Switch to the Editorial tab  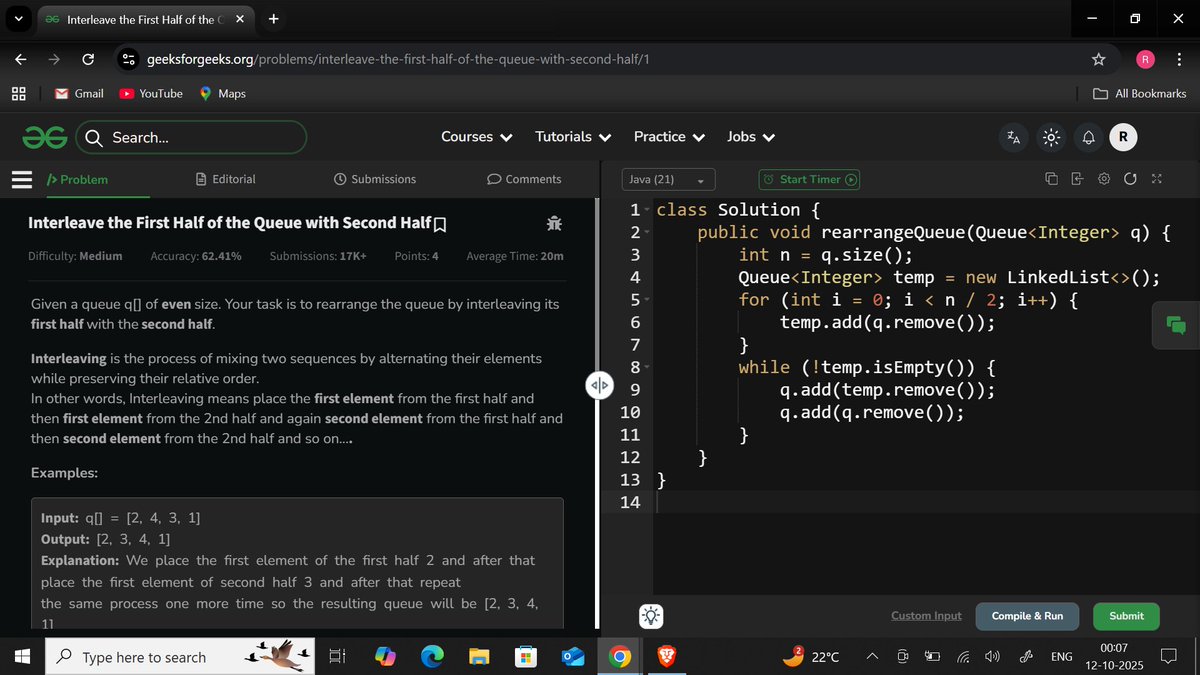(226, 179)
